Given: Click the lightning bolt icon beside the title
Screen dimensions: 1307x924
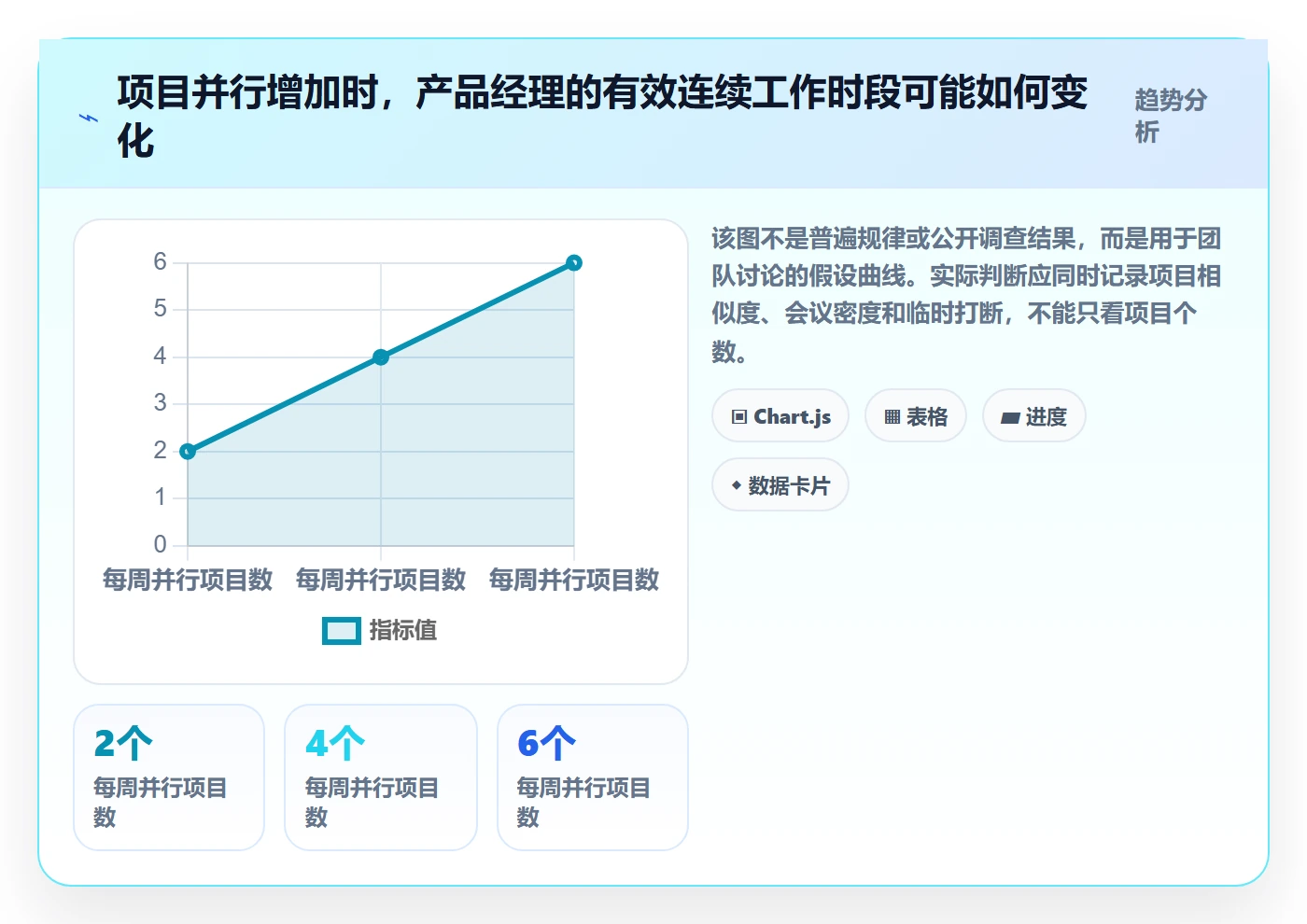Looking at the screenshot, I should 89,118.
